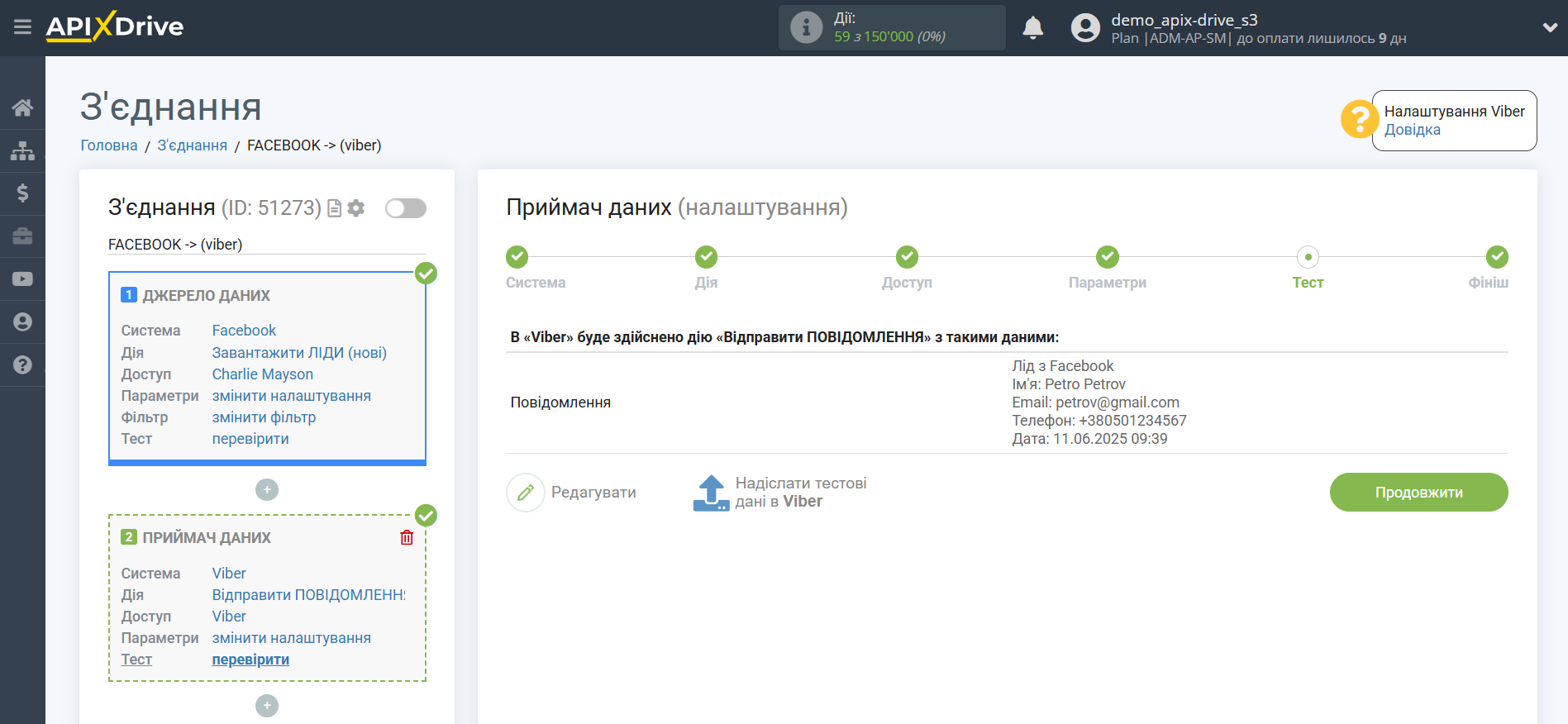
Task: Open the connection notes document icon
Action: click(x=334, y=208)
